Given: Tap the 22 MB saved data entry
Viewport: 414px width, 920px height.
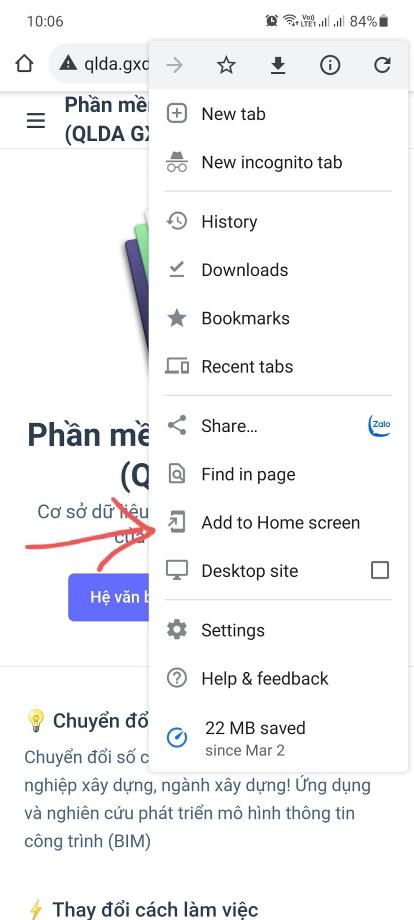Looking at the screenshot, I should click(279, 738).
